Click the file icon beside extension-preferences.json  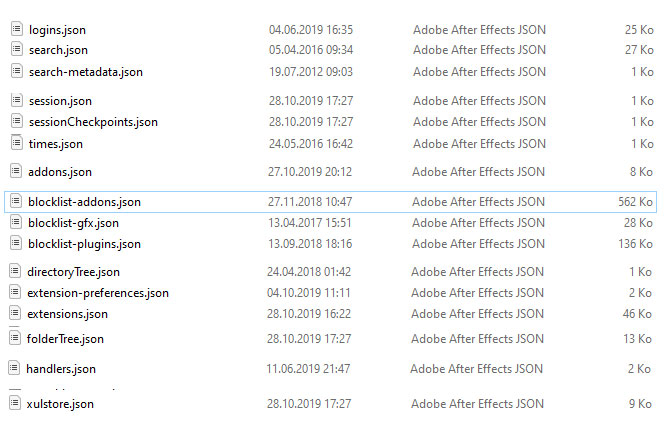[15, 292]
